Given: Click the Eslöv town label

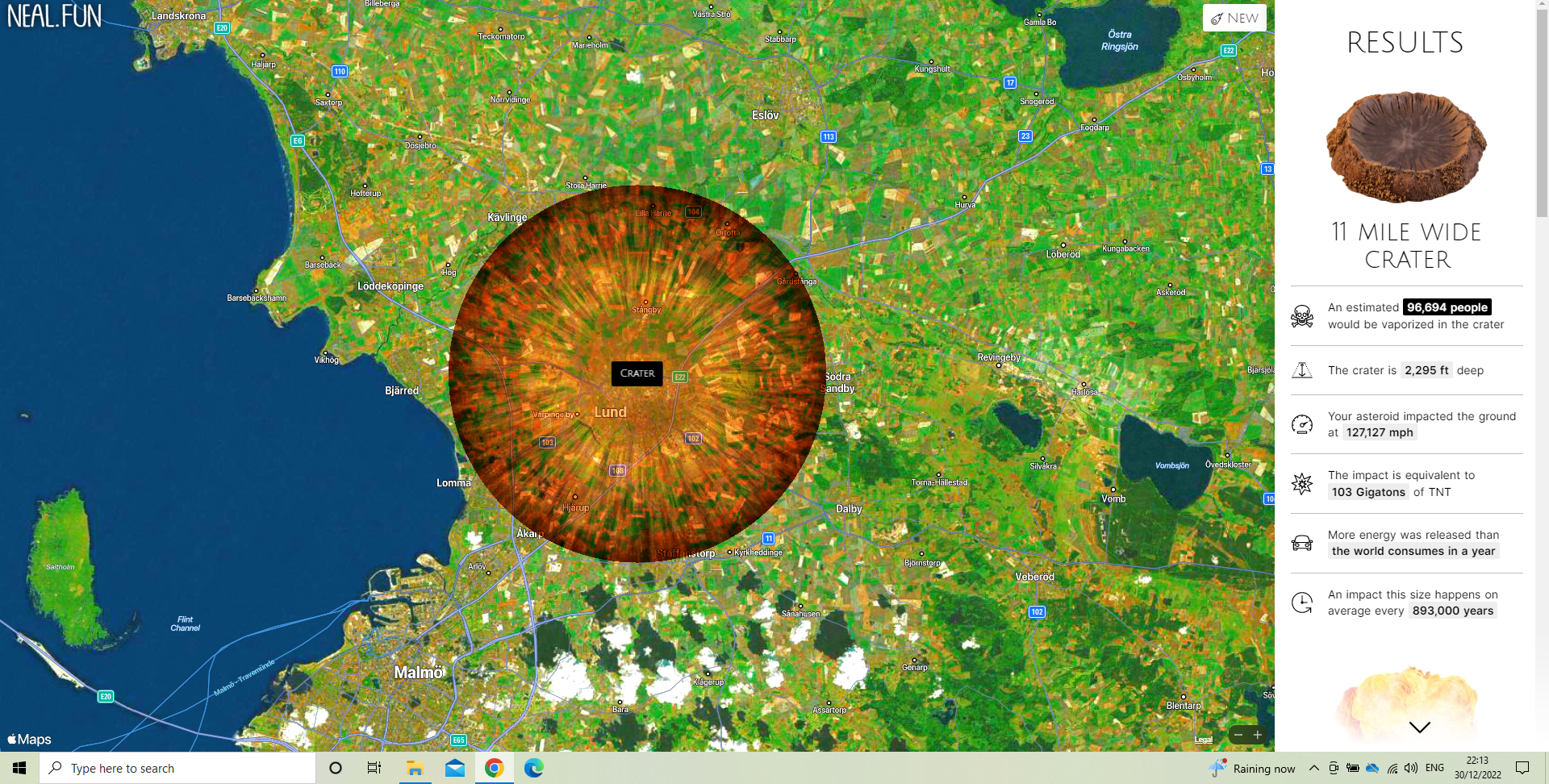Looking at the screenshot, I should pyautogui.click(x=765, y=115).
